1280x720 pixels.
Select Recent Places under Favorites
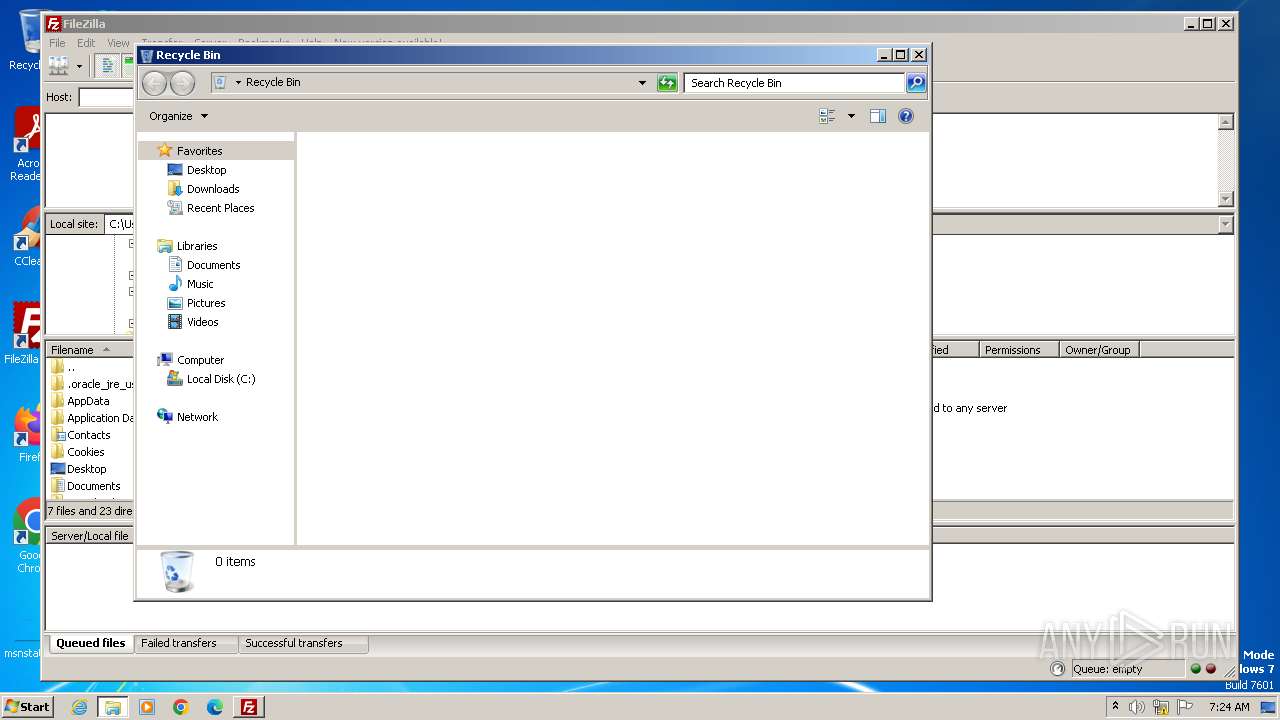pyautogui.click(x=220, y=208)
